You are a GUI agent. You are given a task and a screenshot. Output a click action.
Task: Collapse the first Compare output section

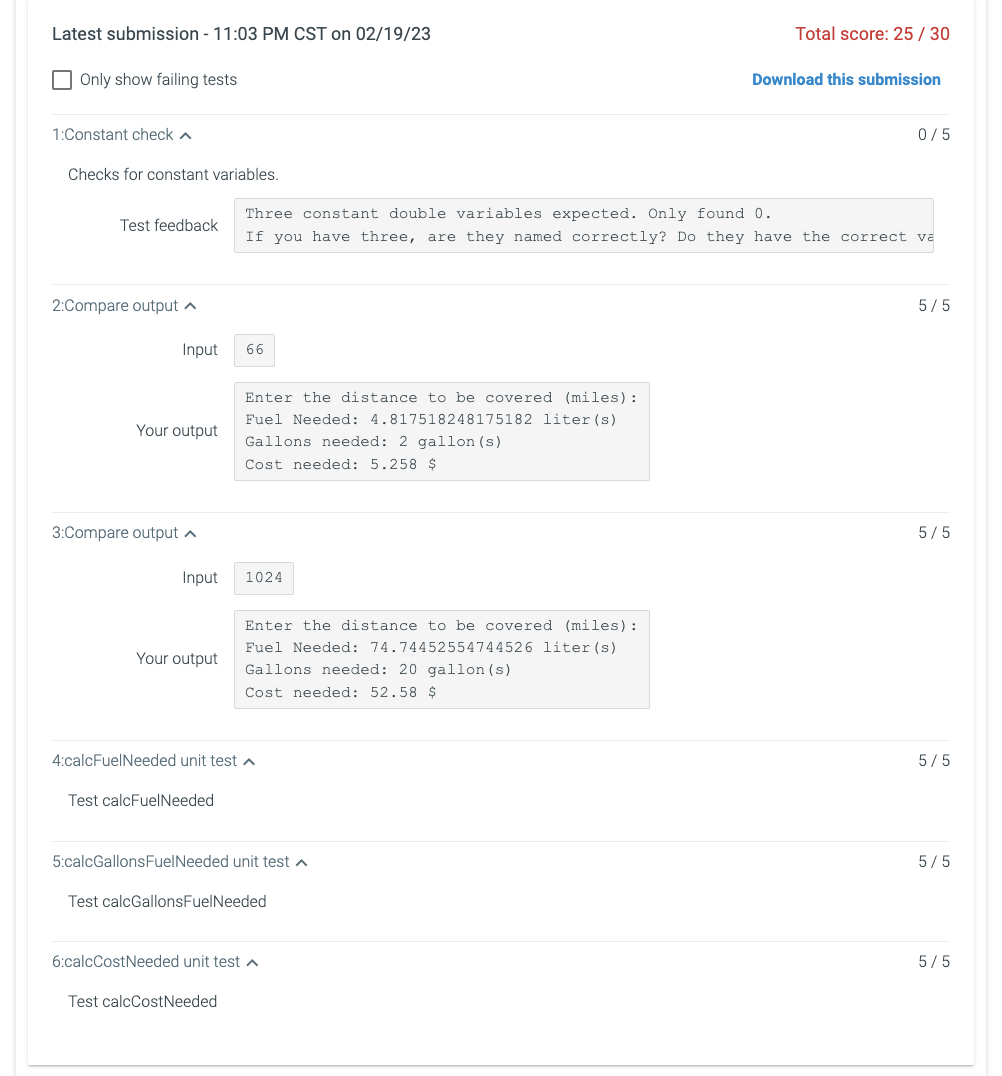[190, 306]
